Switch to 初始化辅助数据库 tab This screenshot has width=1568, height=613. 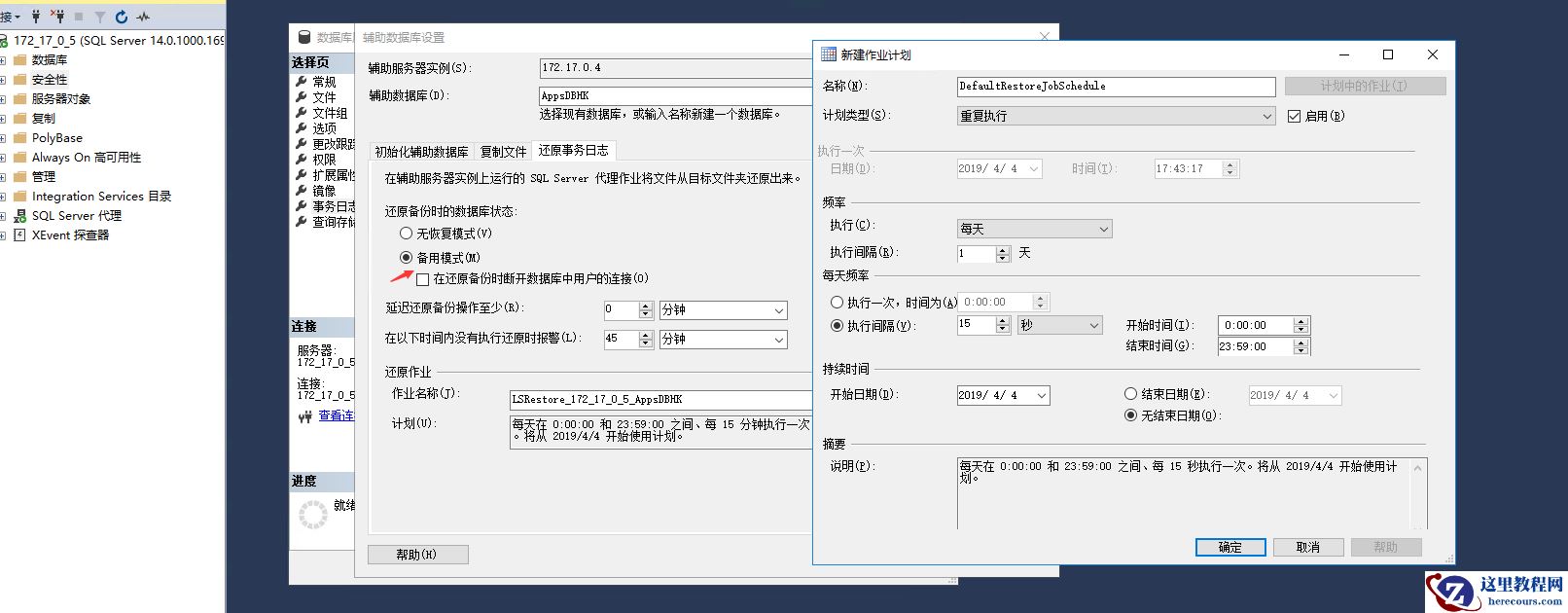(421, 152)
